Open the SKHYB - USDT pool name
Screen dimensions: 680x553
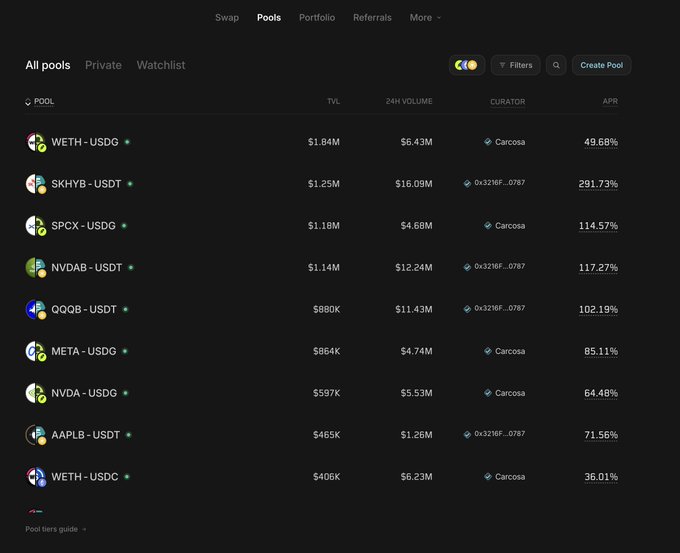86,184
